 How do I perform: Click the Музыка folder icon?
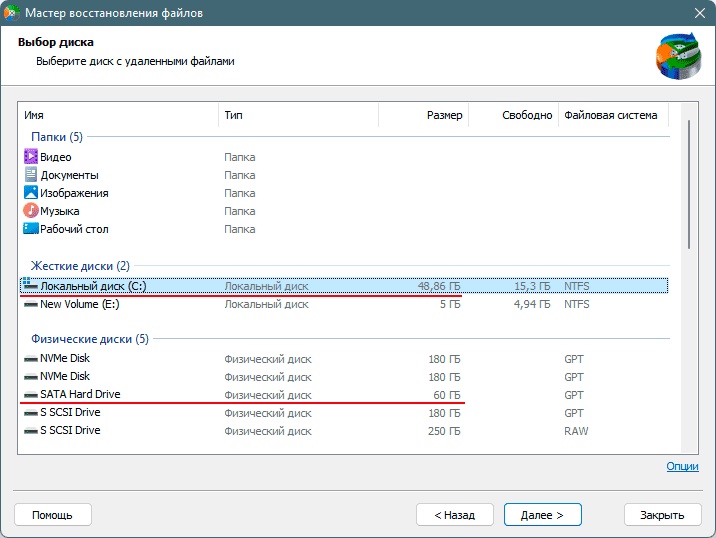click(x=31, y=211)
